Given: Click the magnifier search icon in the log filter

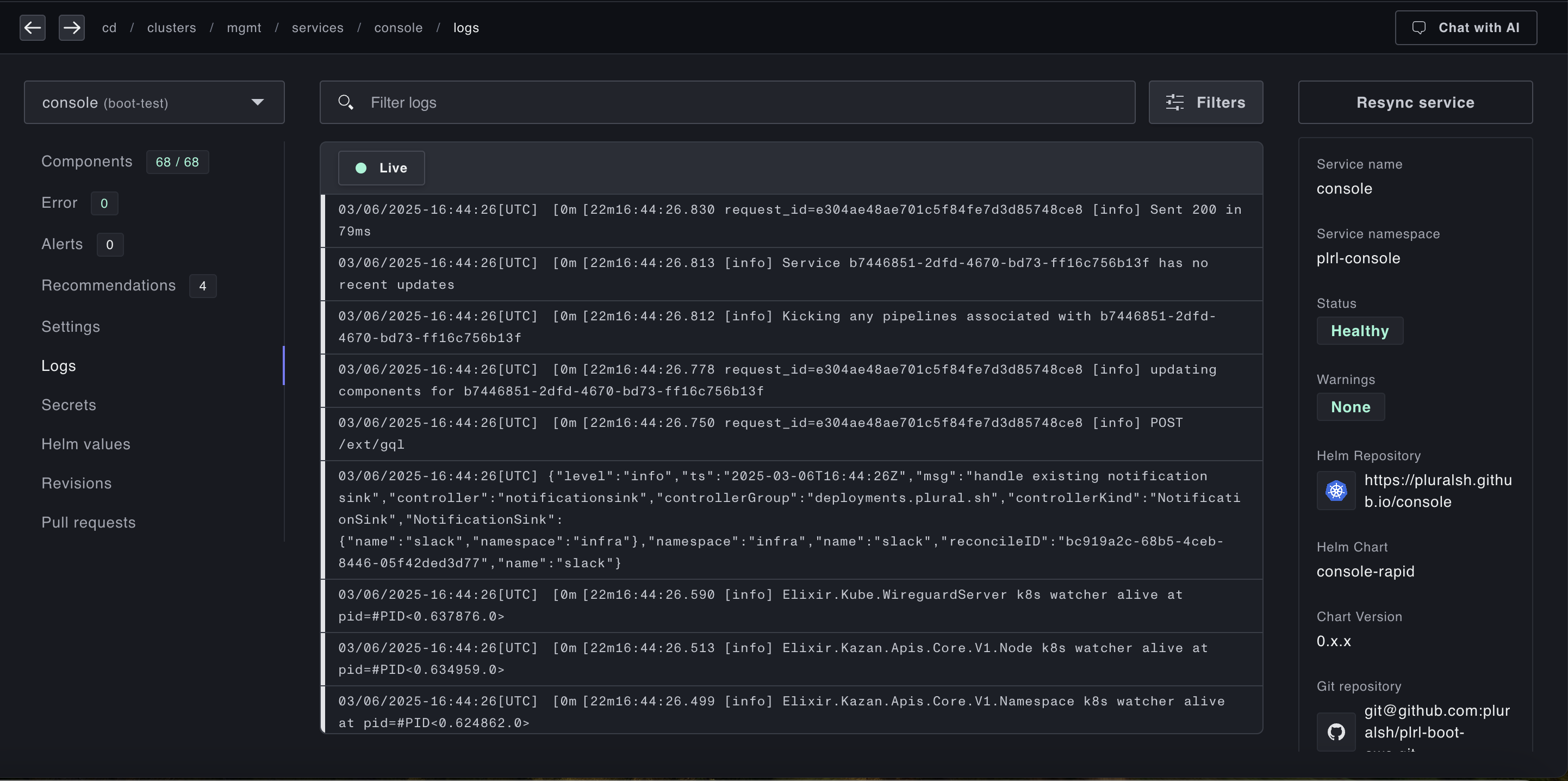Looking at the screenshot, I should pyautogui.click(x=346, y=102).
